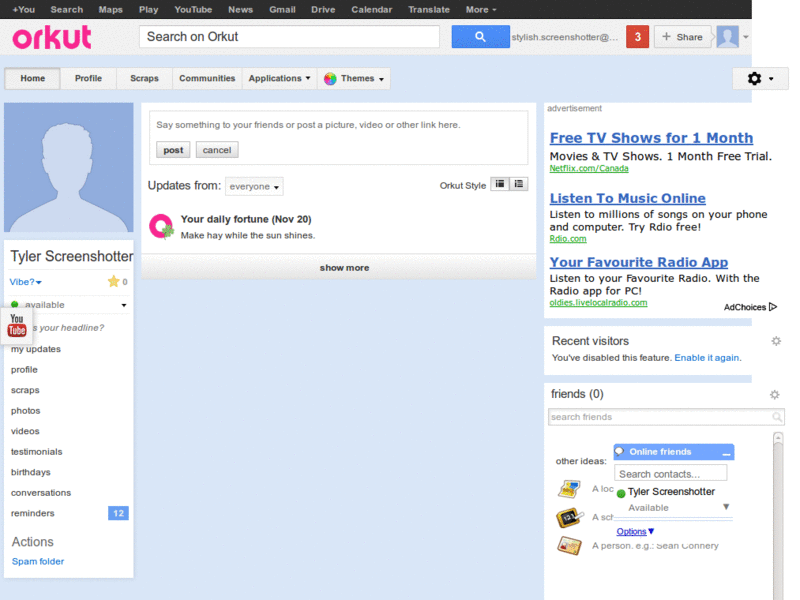This screenshot has width=800, height=600.
Task: Switch to expanded Orkut Style view
Action: 500,184
